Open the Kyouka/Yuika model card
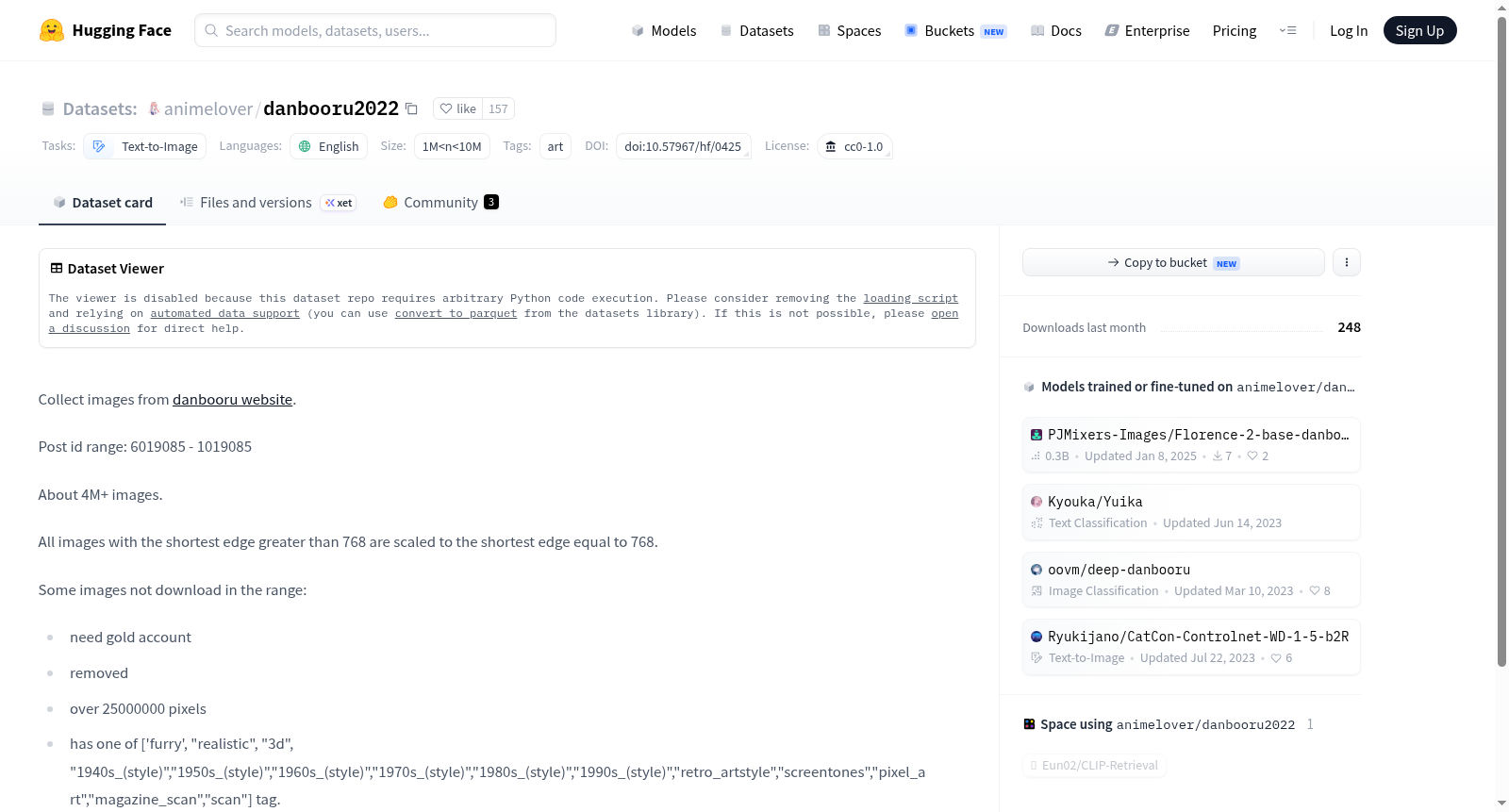The height and width of the screenshot is (812, 1509). [1191, 512]
